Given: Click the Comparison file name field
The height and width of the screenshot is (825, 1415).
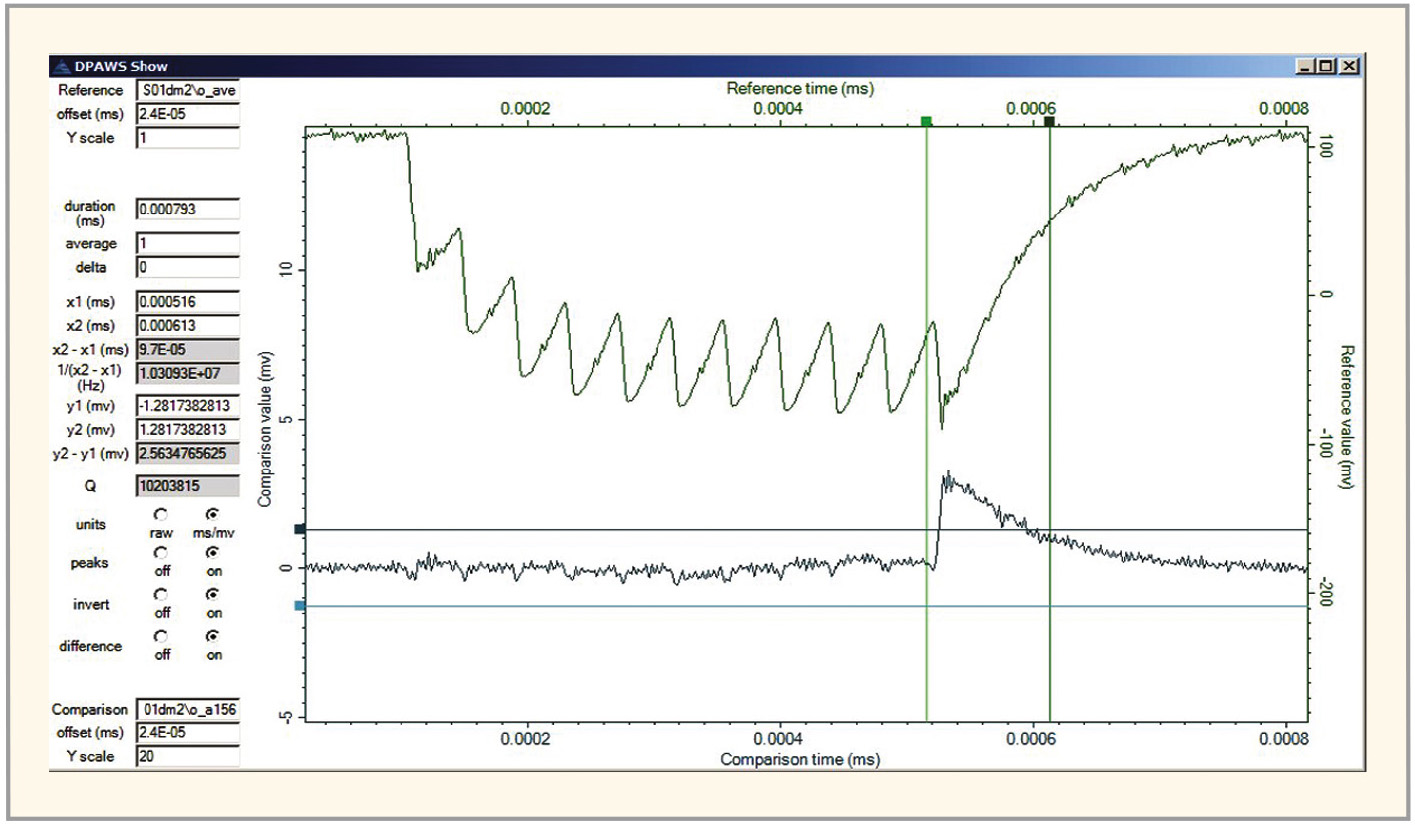Looking at the screenshot, I should [x=187, y=710].
